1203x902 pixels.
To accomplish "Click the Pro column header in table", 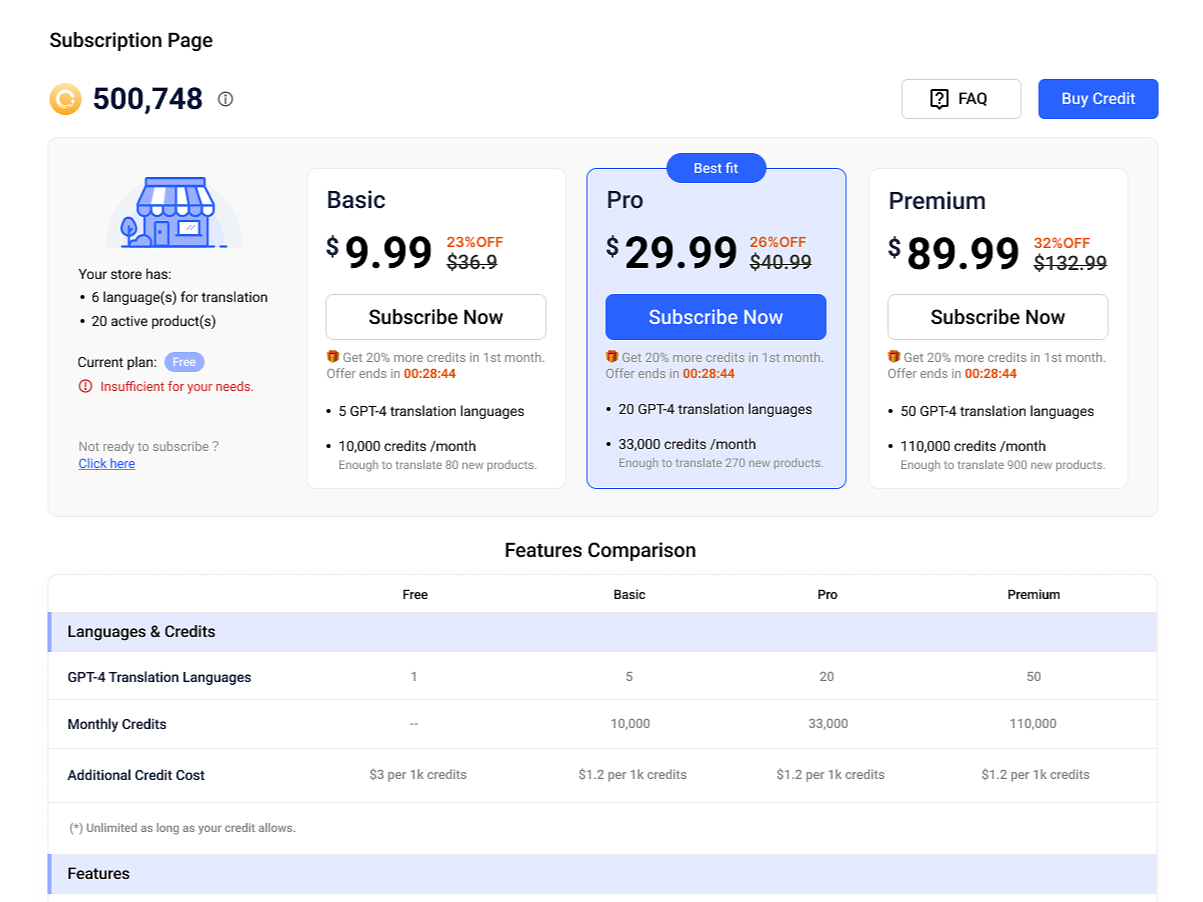I will pos(827,594).
